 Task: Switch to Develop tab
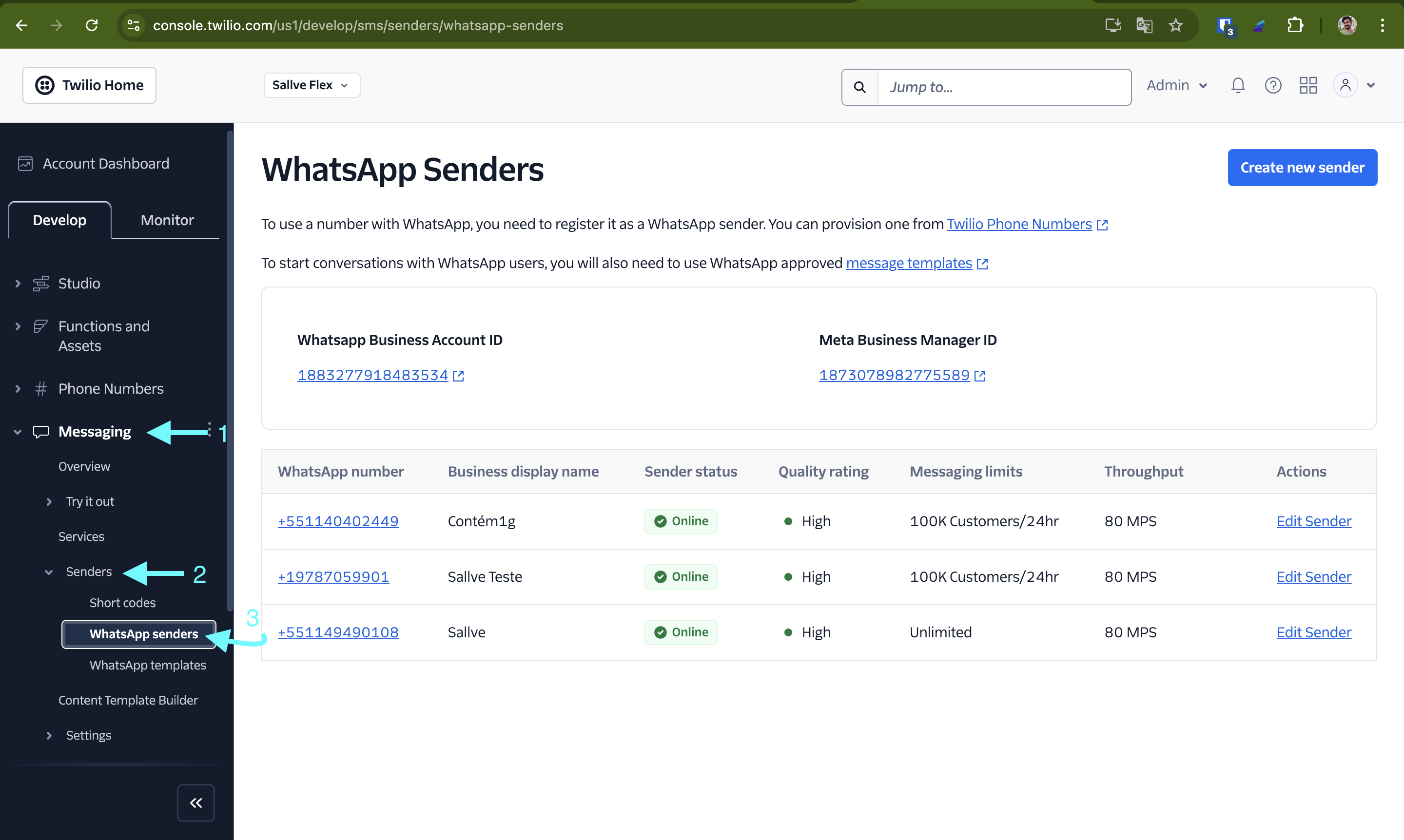[x=59, y=220]
